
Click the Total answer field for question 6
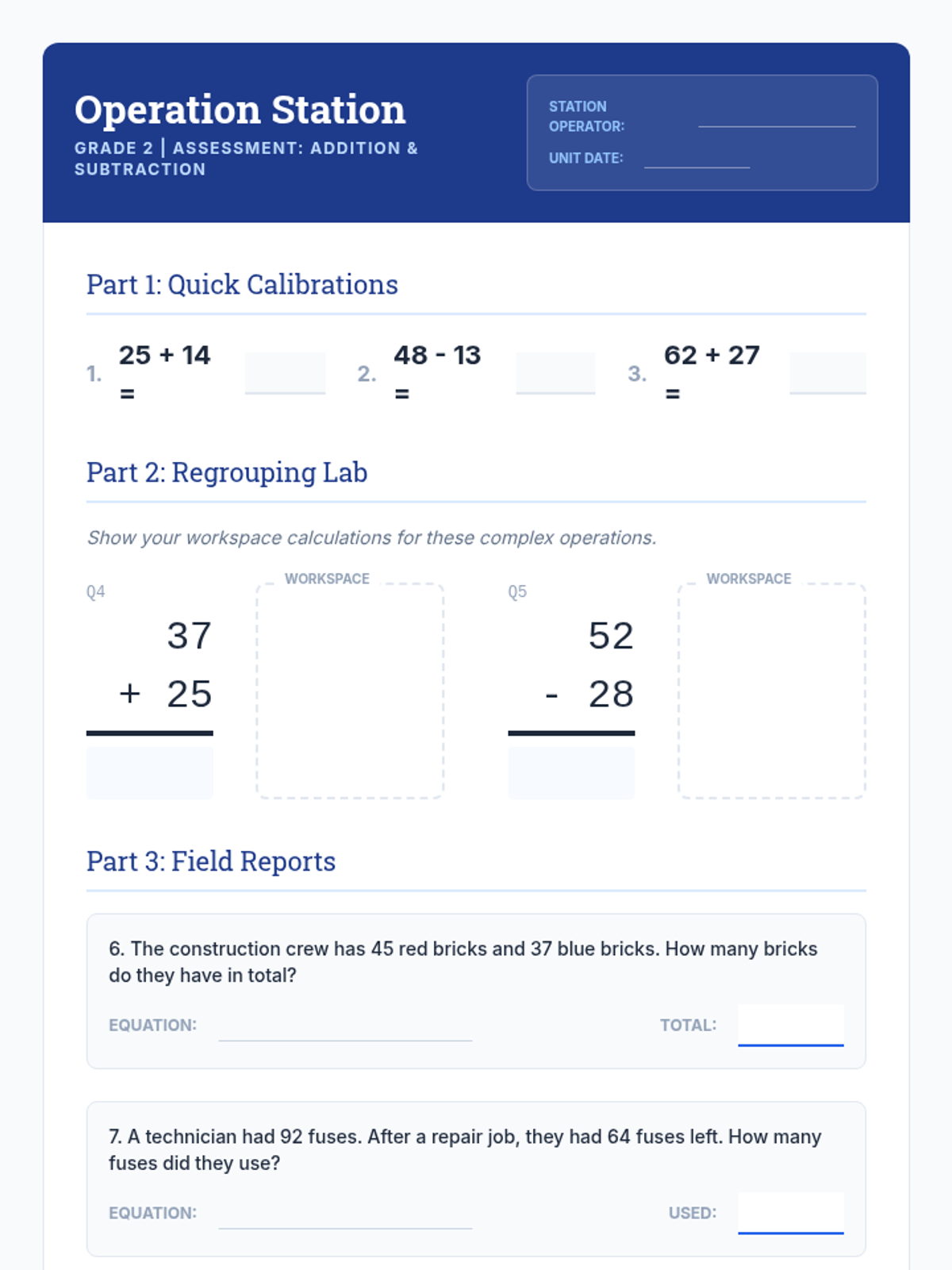pyautogui.click(x=791, y=1025)
